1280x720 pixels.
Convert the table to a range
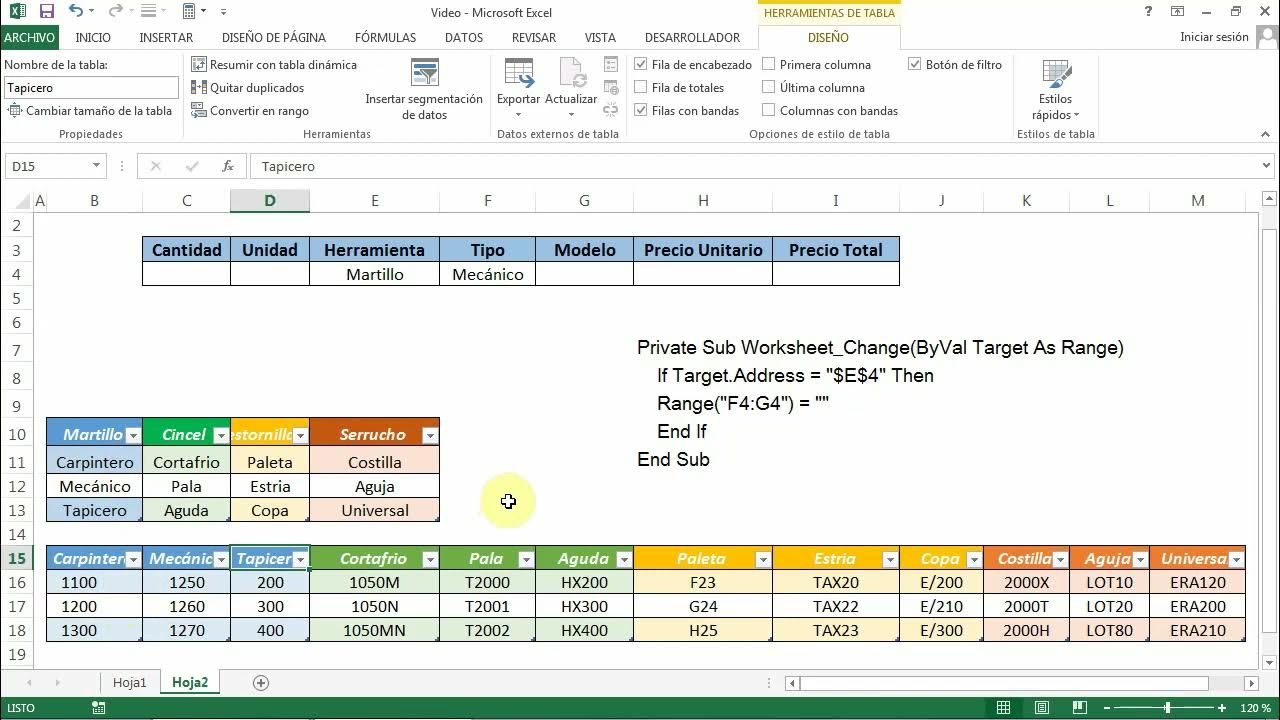pos(250,111)
